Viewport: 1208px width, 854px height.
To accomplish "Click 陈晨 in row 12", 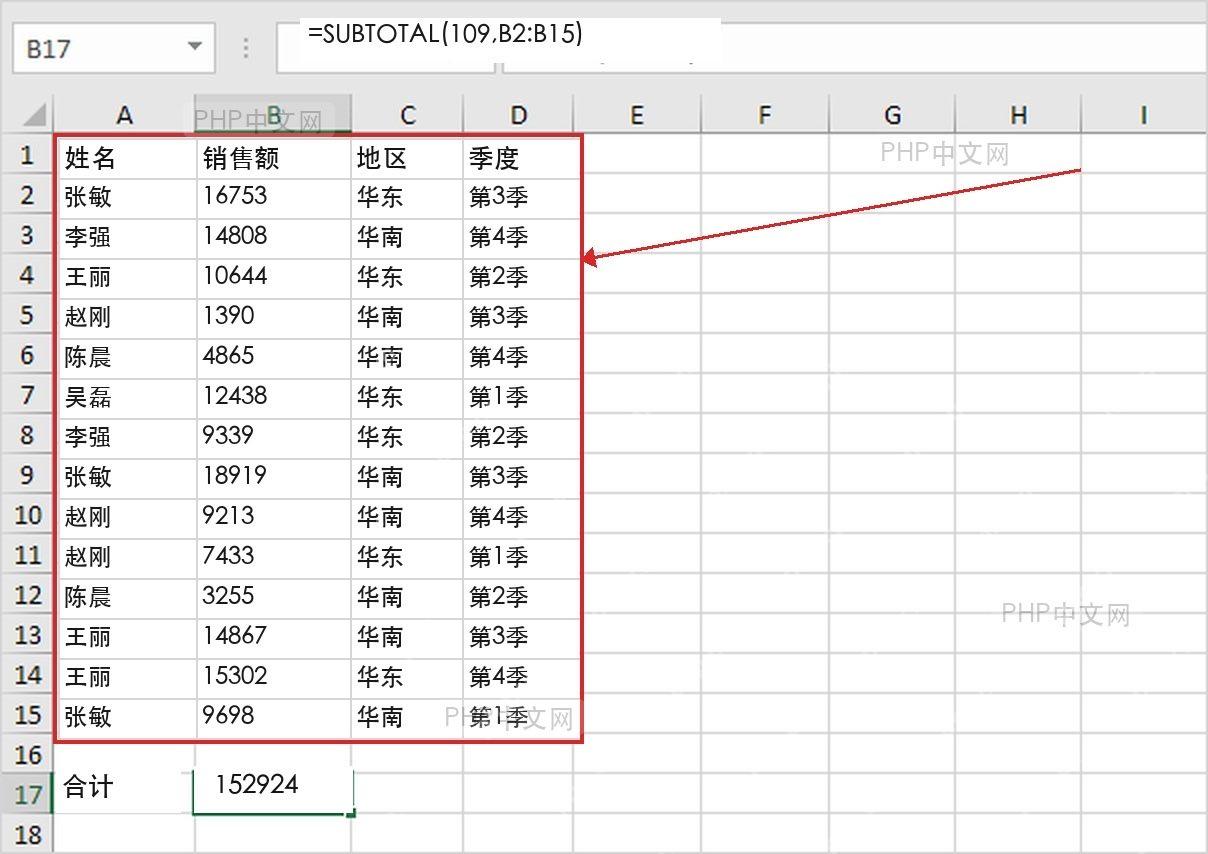I will [125, 597].
